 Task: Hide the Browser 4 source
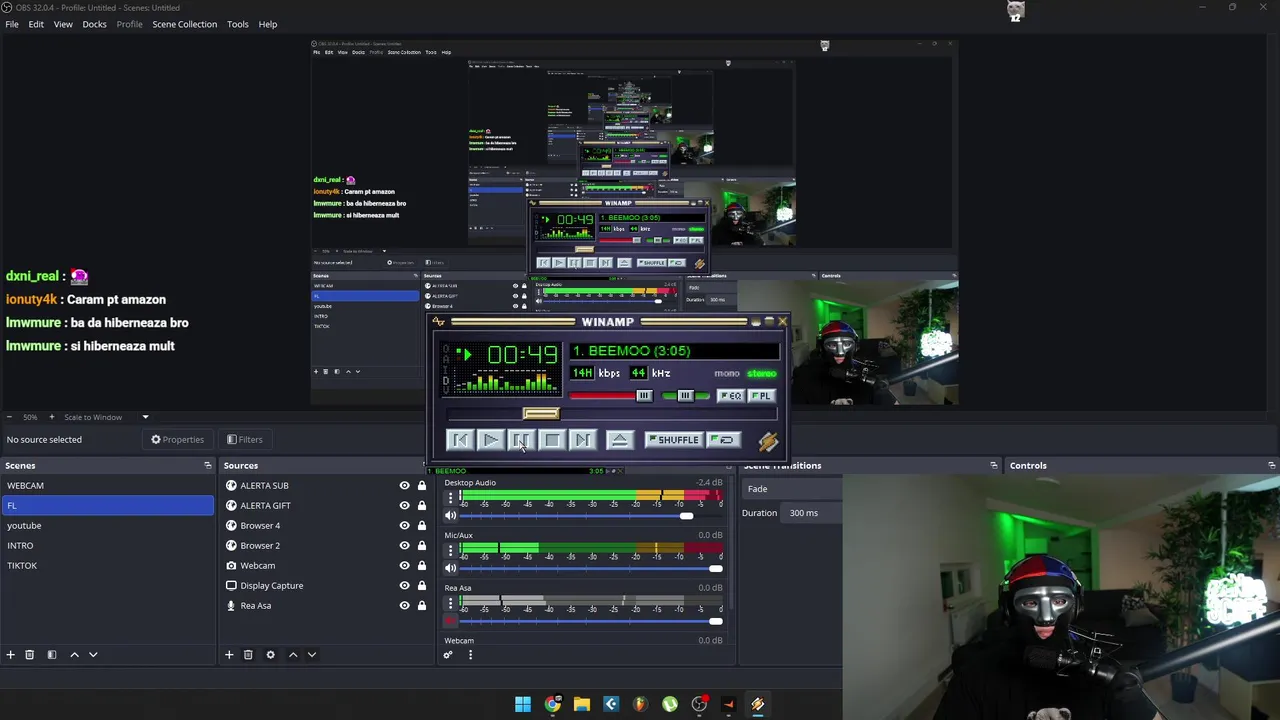tap(404, 525)
